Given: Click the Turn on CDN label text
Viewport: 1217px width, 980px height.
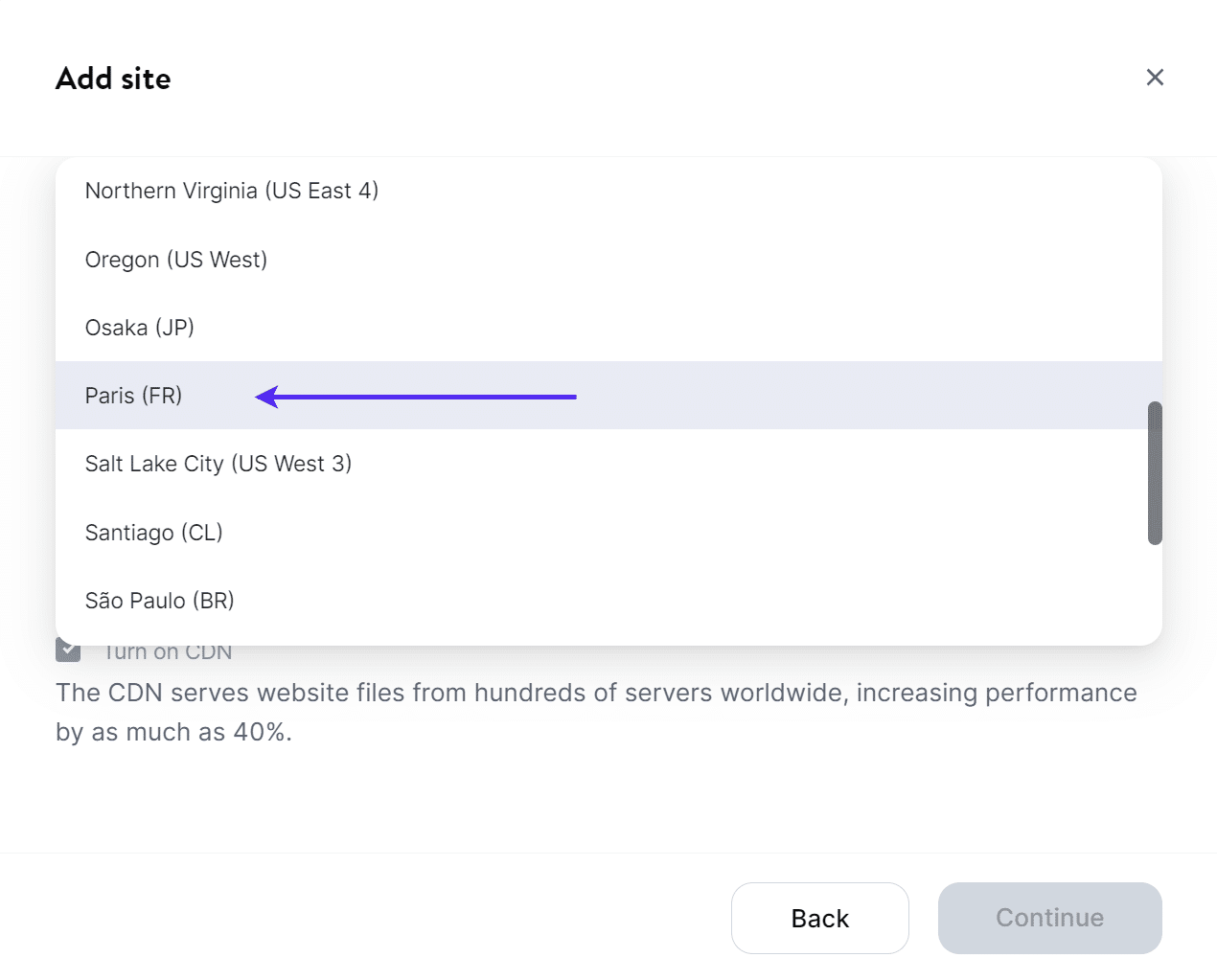Looking at the screenshot, I should (168, 651).
